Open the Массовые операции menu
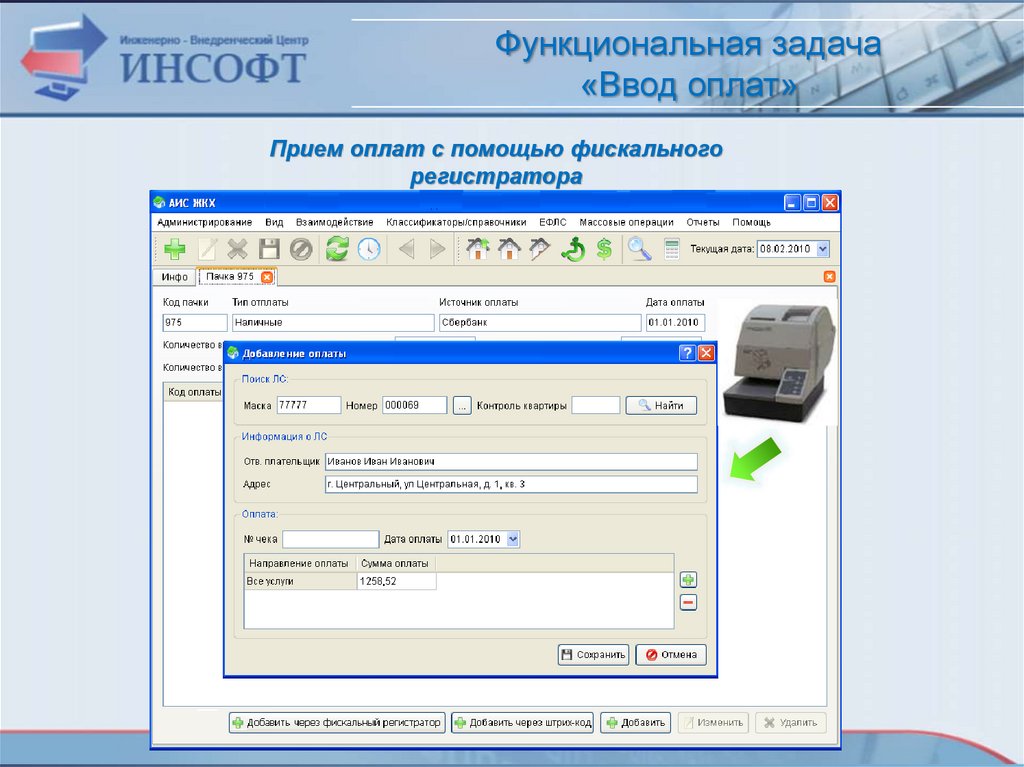1024x767 pixels. pyautogui.click(x=626, y=222)
